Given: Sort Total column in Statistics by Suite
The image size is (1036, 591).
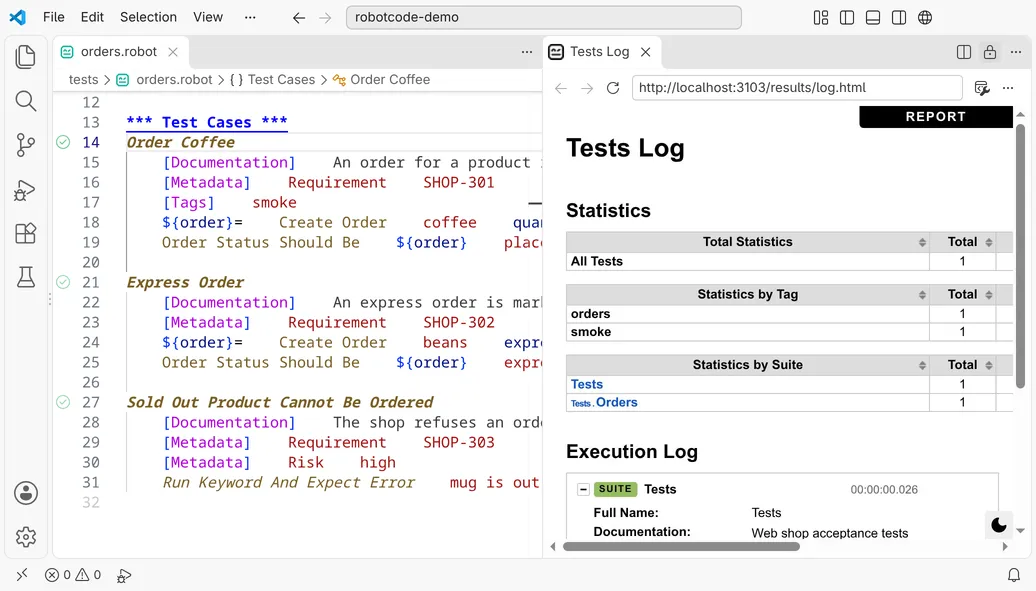Looking at the screenshot, I should [x=963, y=365].
